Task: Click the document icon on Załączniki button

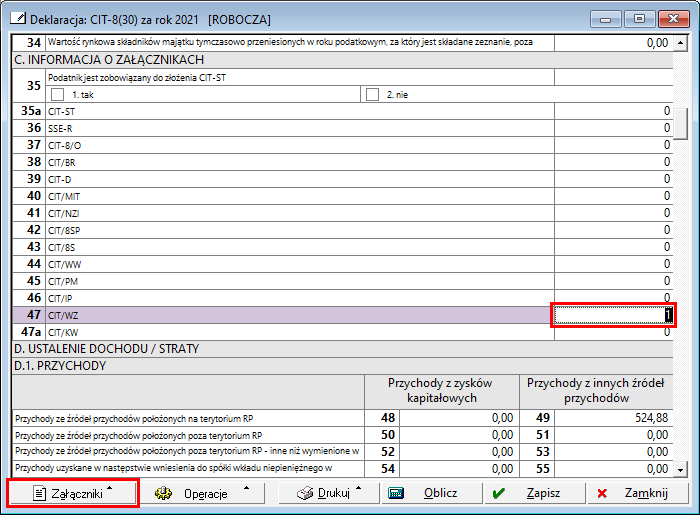Action: coord(40,493)
